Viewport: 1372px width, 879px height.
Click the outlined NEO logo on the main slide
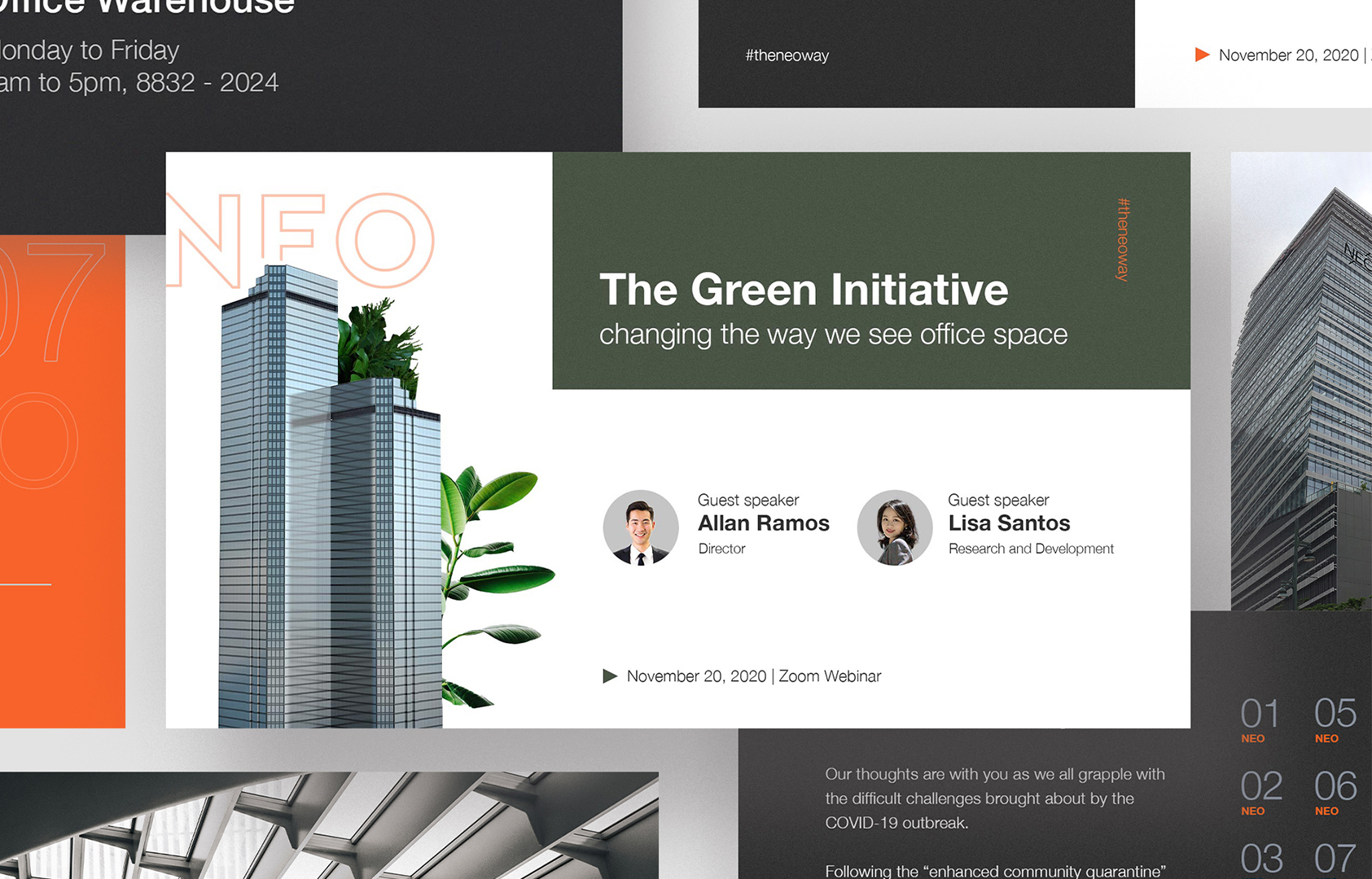[300, 240]
